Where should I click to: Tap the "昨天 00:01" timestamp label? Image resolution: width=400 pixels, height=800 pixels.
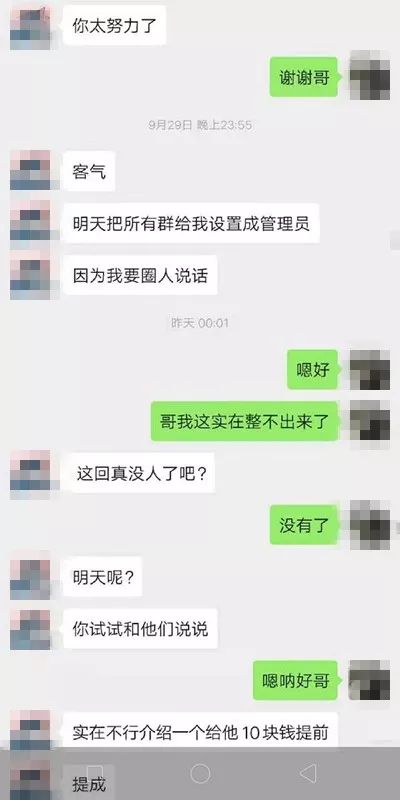point(200,322)
